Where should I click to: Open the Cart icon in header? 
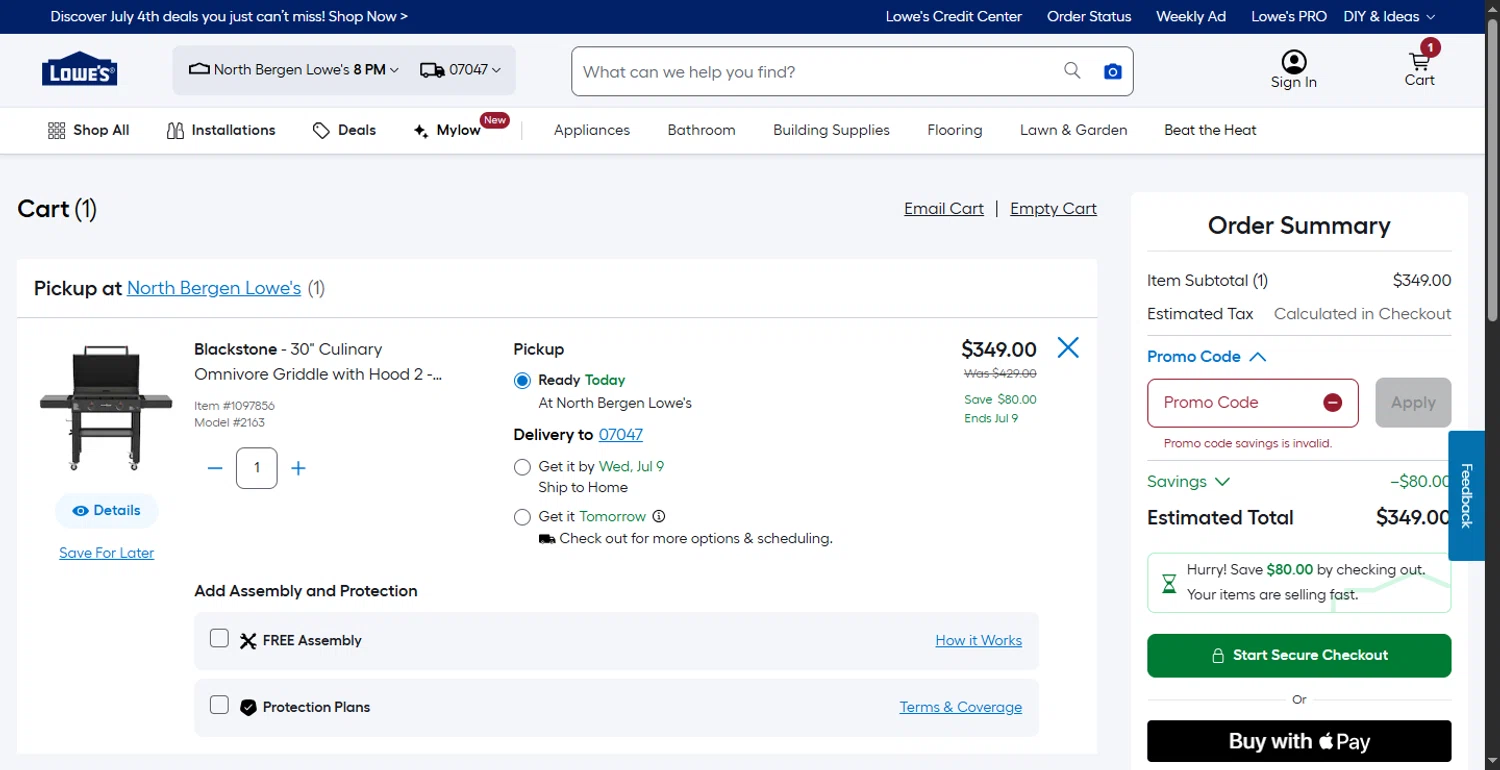(1420, 62)
